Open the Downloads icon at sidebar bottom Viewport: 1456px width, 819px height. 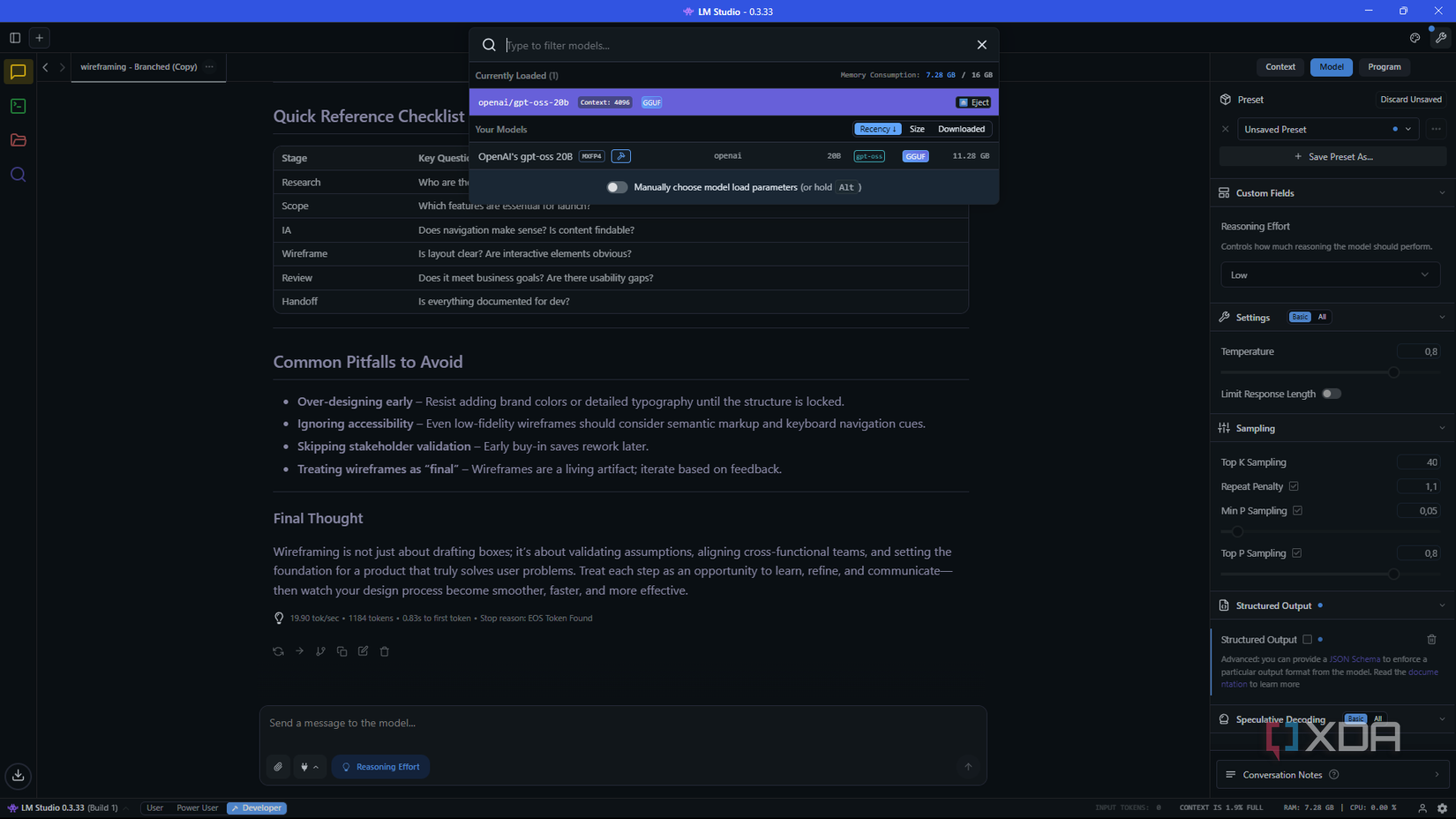(18, 776)
